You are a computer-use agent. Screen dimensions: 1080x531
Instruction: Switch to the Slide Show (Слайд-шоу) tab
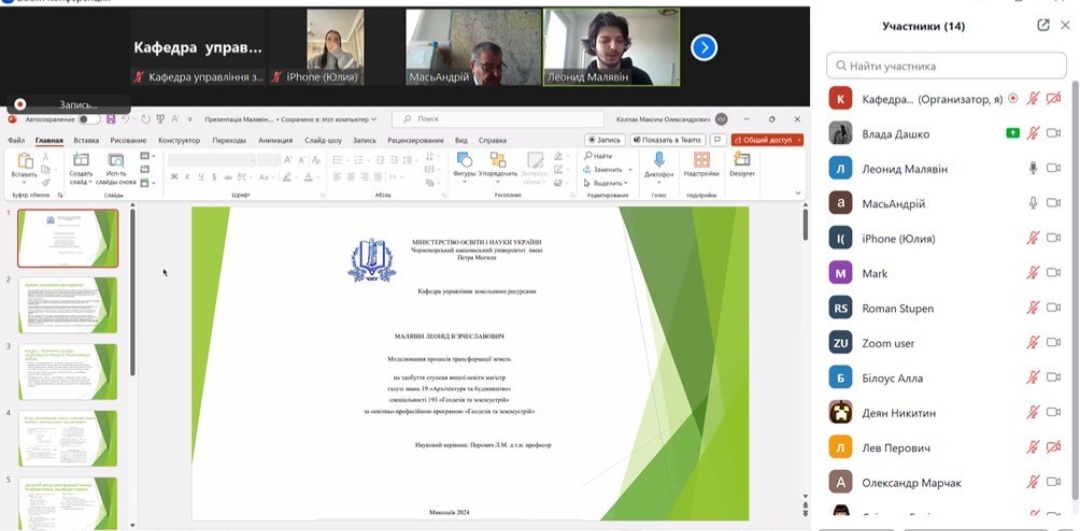pyautogui.click(x=323, y=140)
